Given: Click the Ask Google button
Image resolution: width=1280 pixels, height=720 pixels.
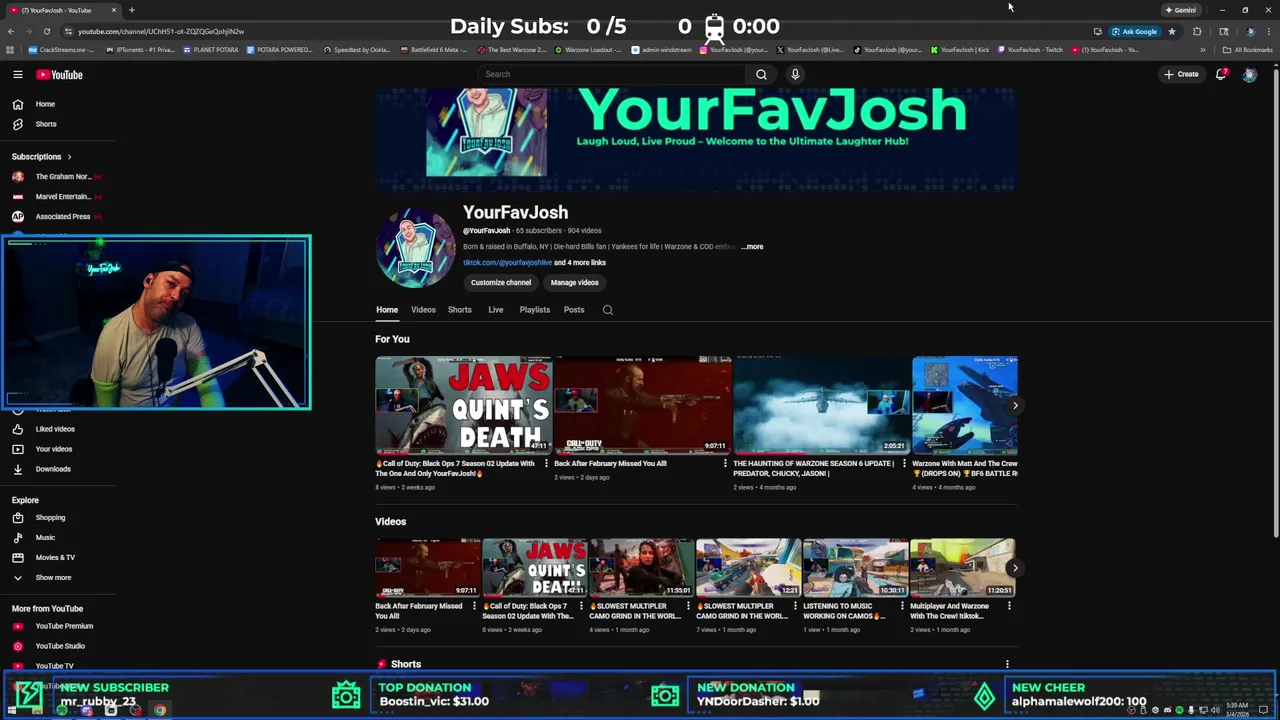Looking at the screenshot, I should coord(1134,31).
